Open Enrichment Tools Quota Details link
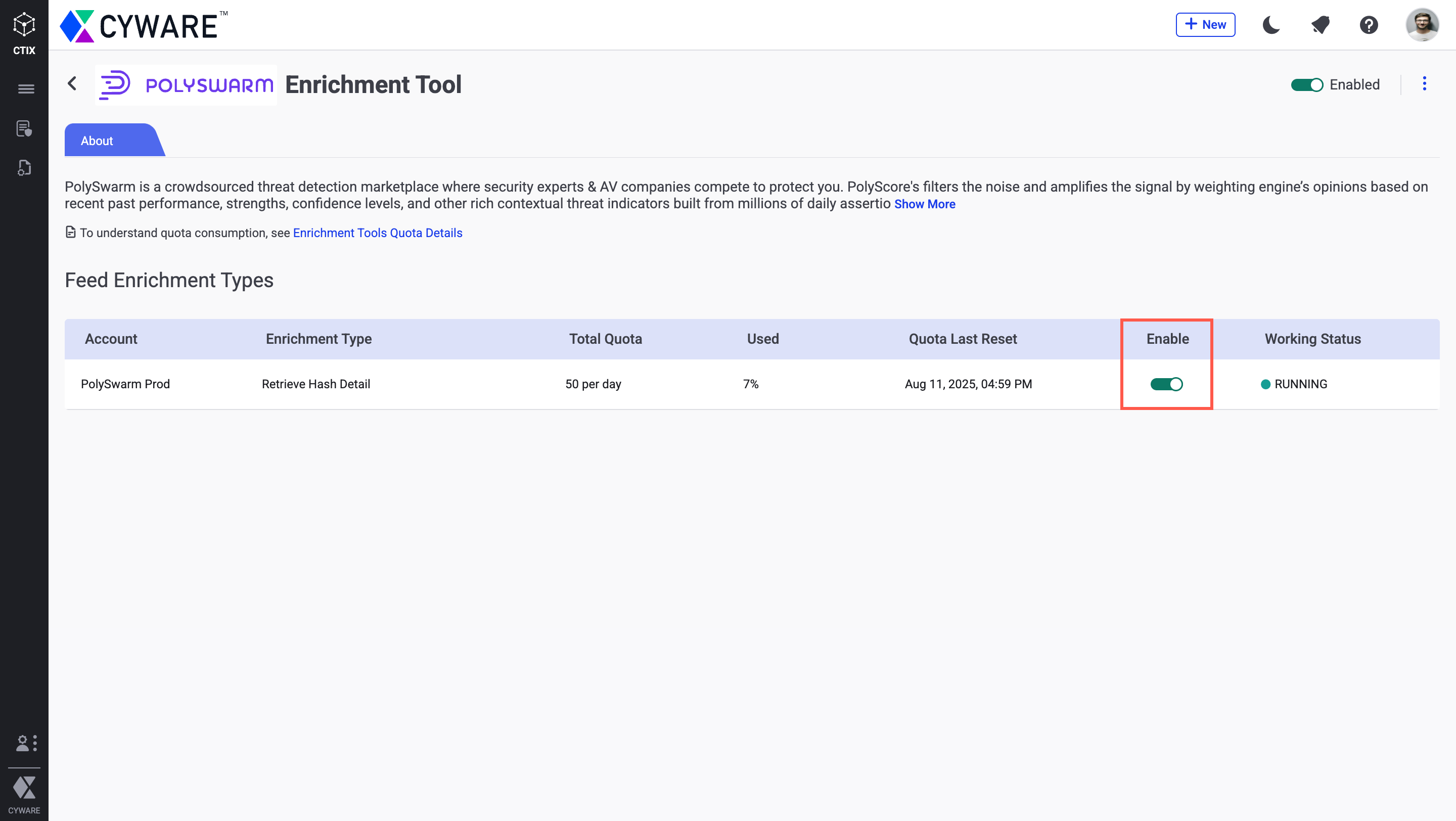This screenshot has width=1456, height=821. 377,233
